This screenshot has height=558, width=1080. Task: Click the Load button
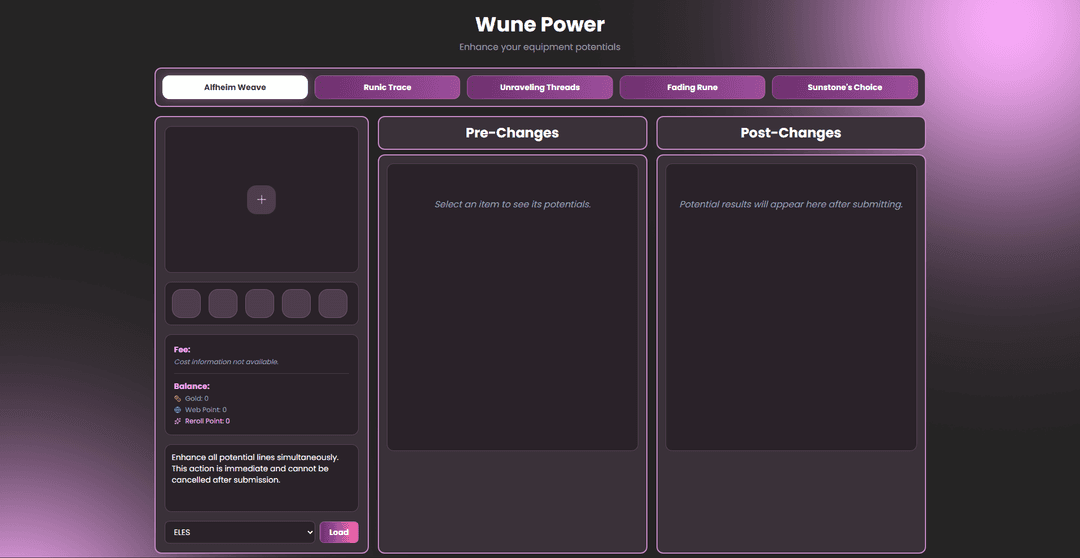click(339, 533)
